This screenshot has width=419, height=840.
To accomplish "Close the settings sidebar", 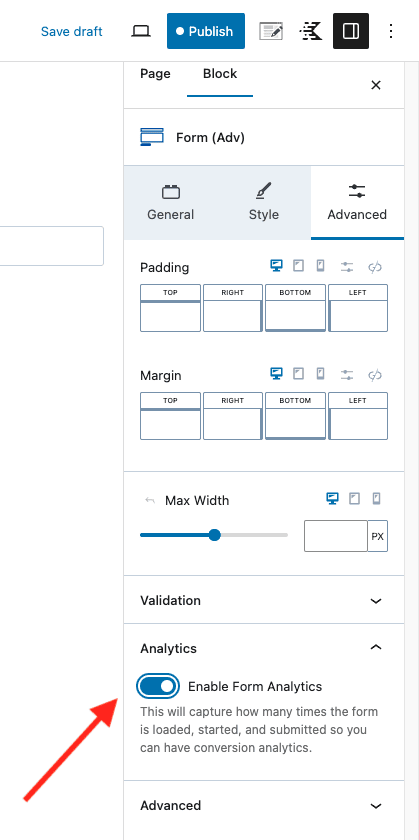I will coord(376,85).
